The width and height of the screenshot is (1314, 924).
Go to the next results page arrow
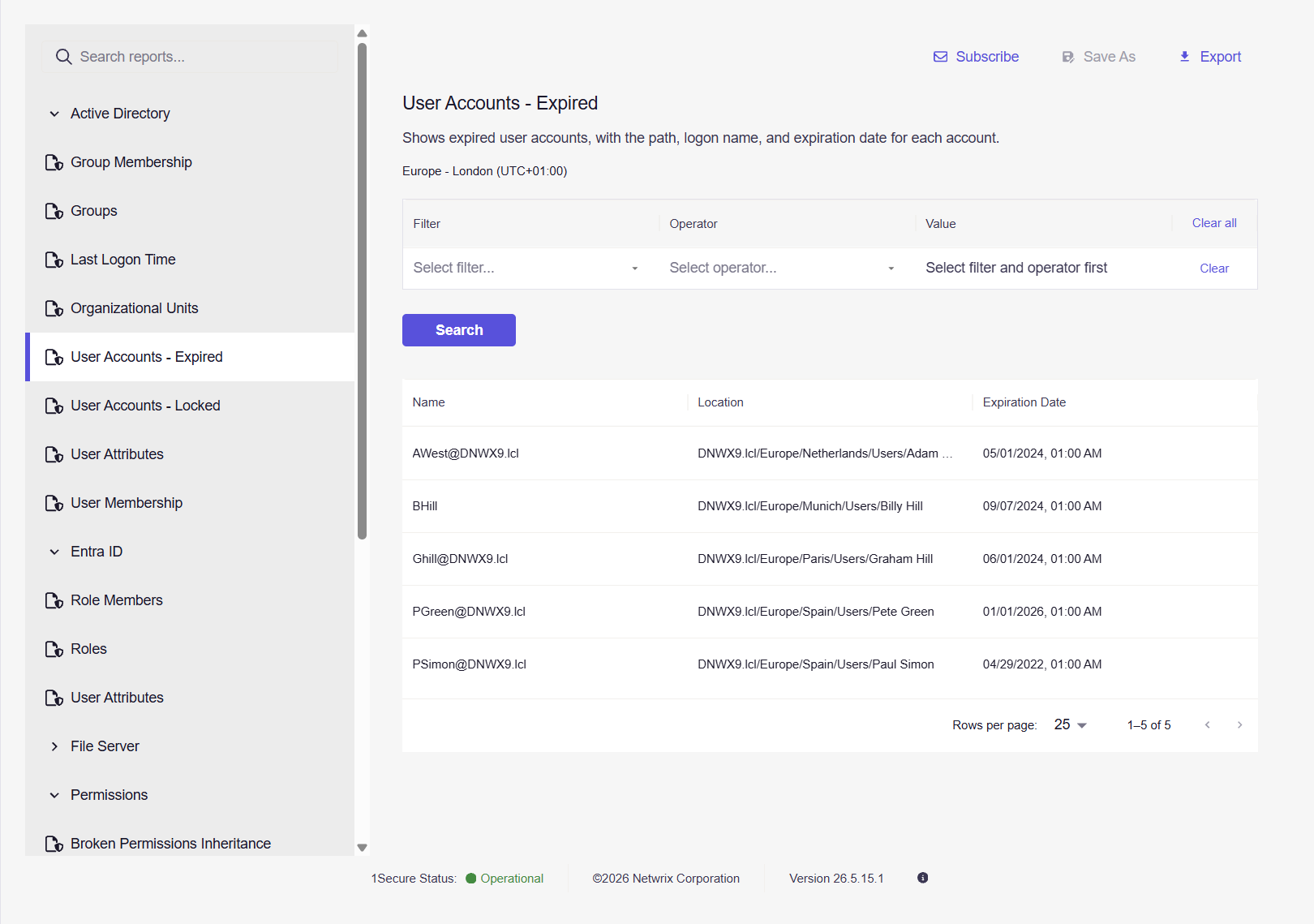(x=1239, y=725)
